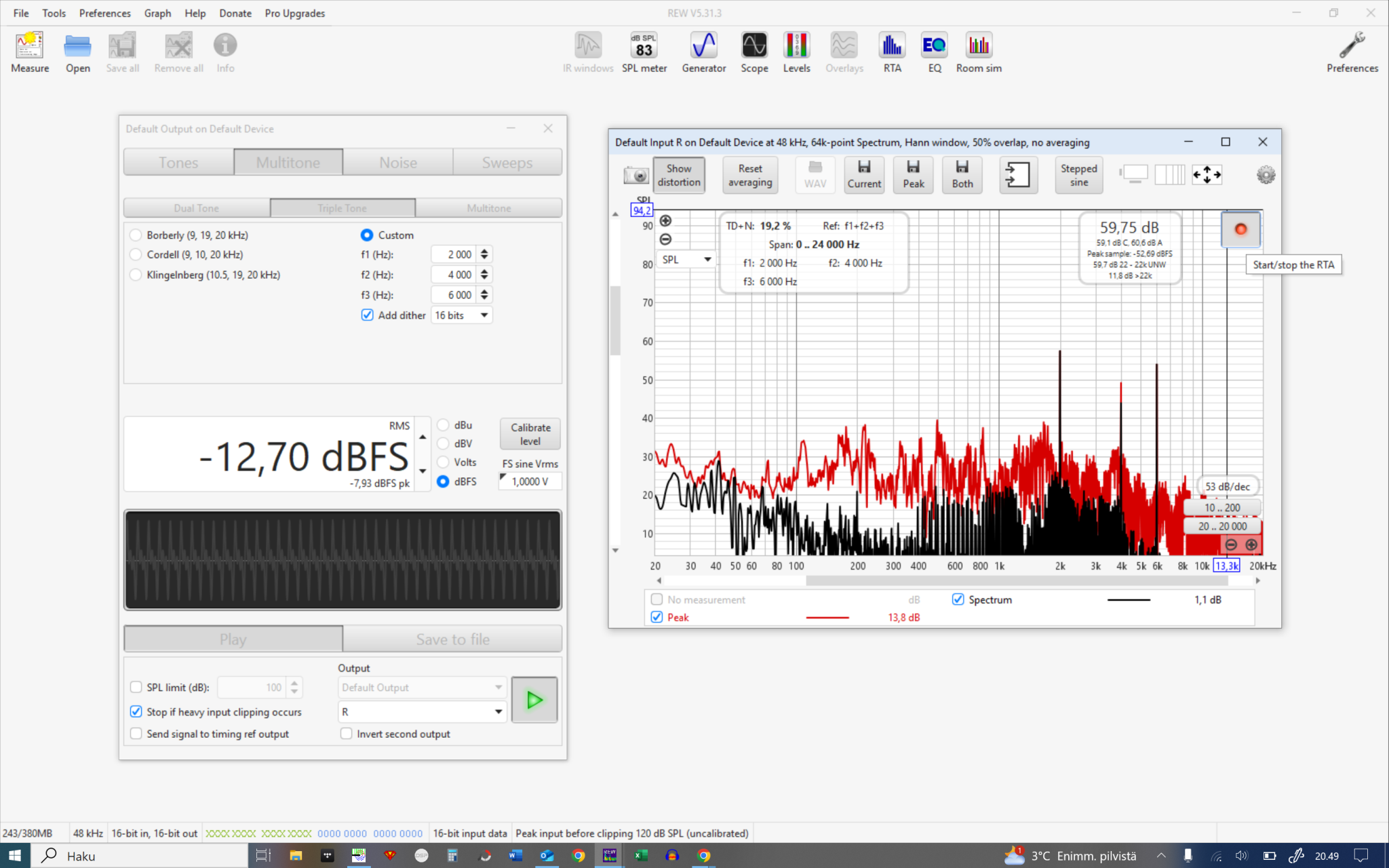Set range to 20 .. 20 000
1389x868 pixels.
(x=1222, y=526)
